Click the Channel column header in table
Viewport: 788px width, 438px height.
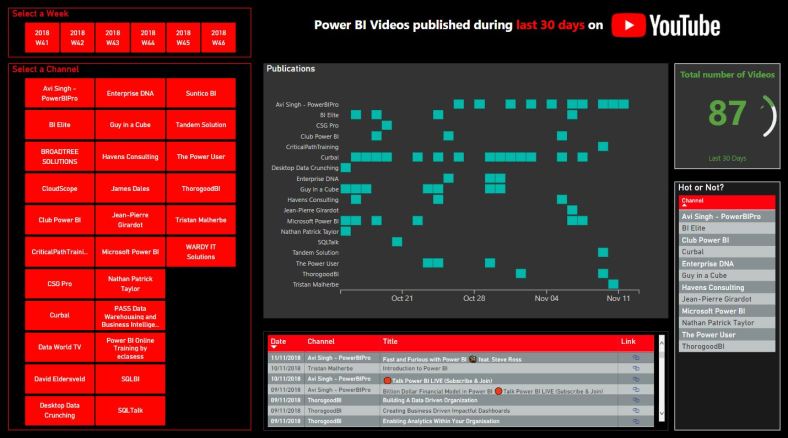point(321,342)
